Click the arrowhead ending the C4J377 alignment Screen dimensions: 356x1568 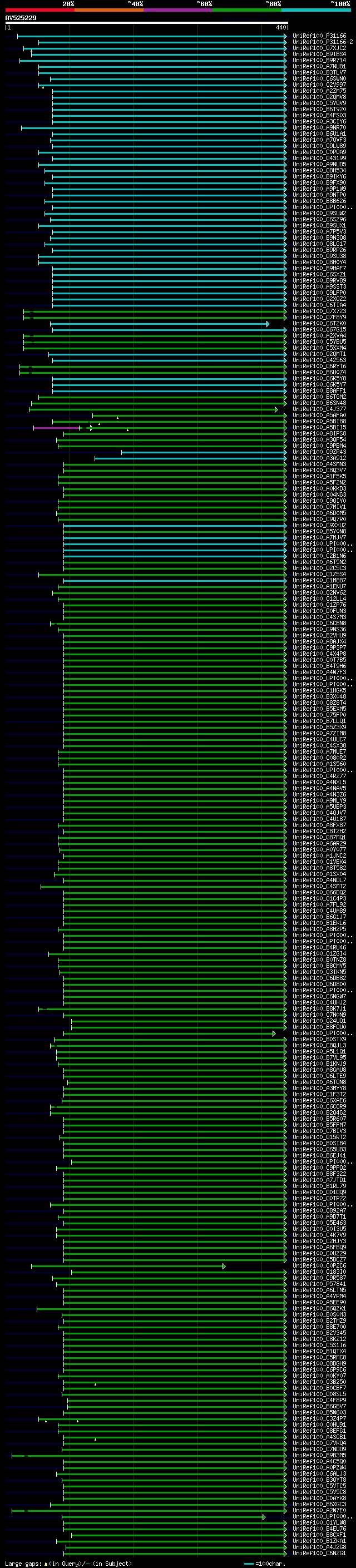click(276, 409)
